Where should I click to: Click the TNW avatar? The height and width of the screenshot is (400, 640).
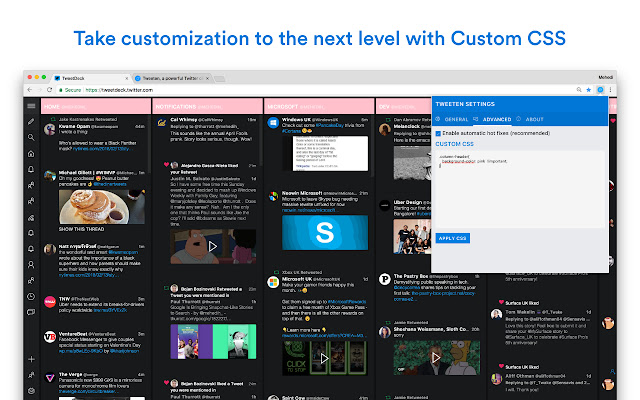(50, 302)
